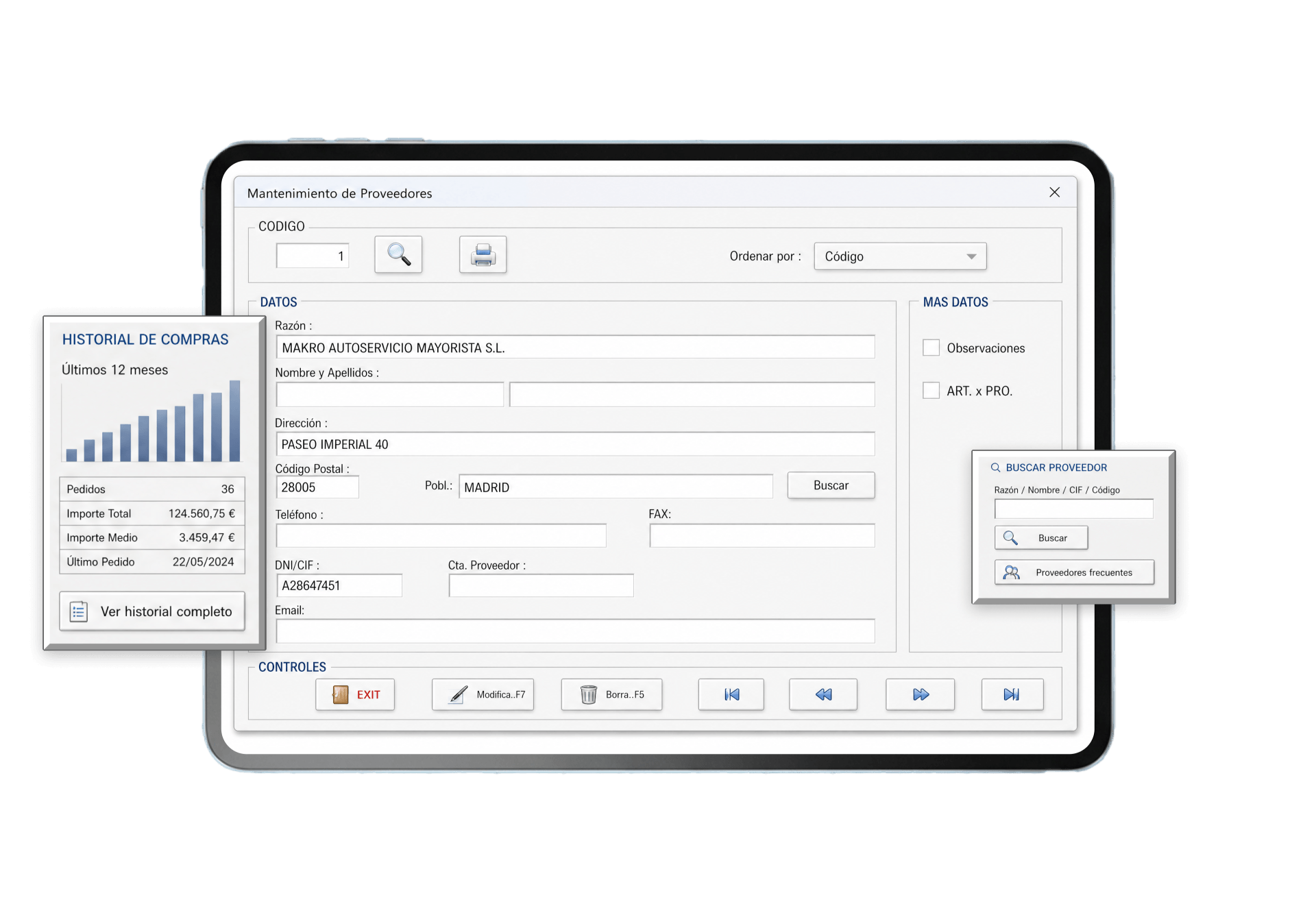The width and height of the screenshot is (1316, 913).
Task: Click Buscar next to Pobl. field
Action: pos(831,485)
